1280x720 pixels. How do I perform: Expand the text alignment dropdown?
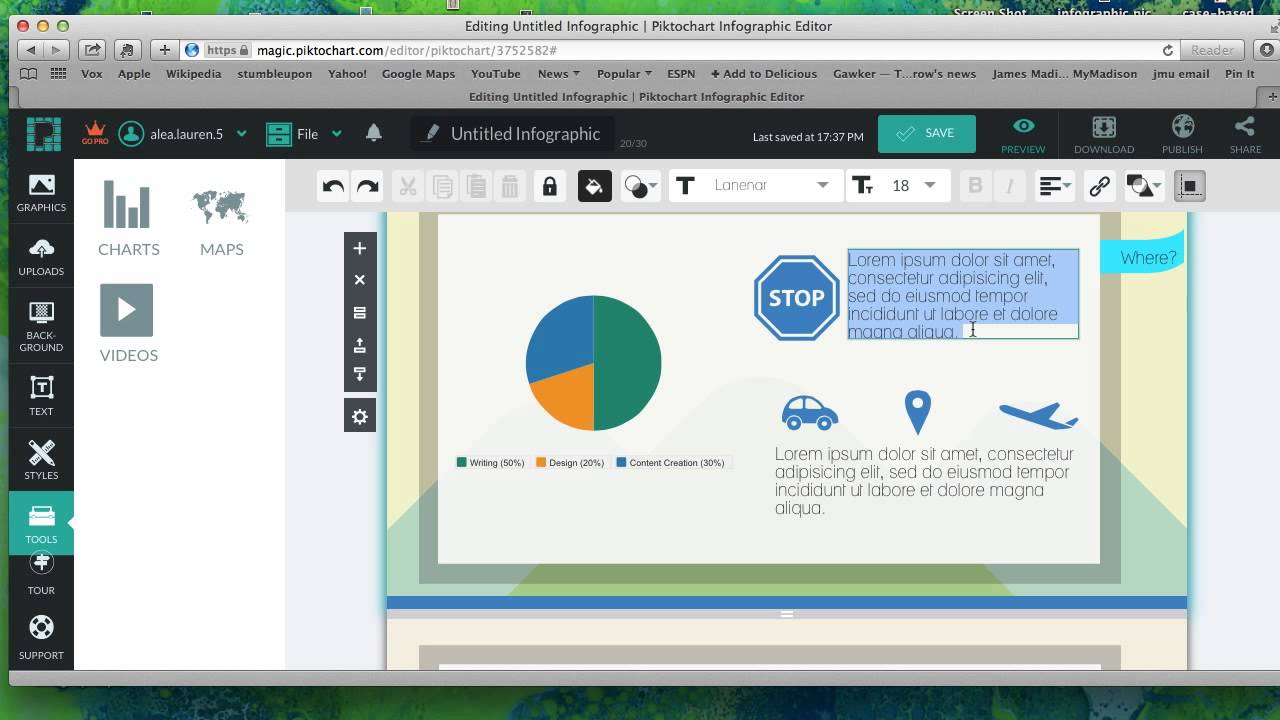coord(1054,186)
